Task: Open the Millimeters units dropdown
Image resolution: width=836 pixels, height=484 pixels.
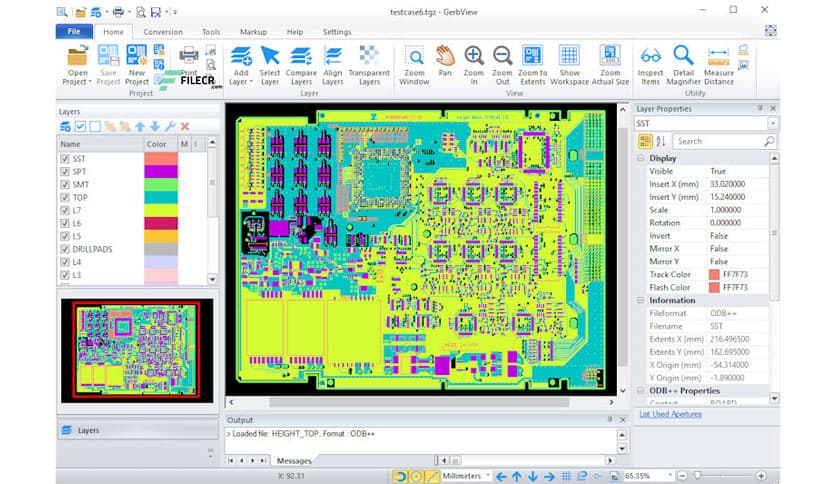Action: (x=488, y=476)
